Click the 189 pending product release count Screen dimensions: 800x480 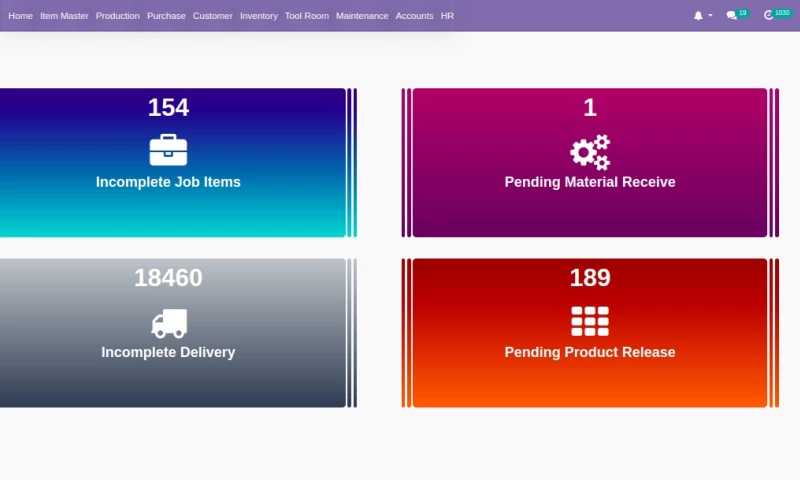[590, 278]
